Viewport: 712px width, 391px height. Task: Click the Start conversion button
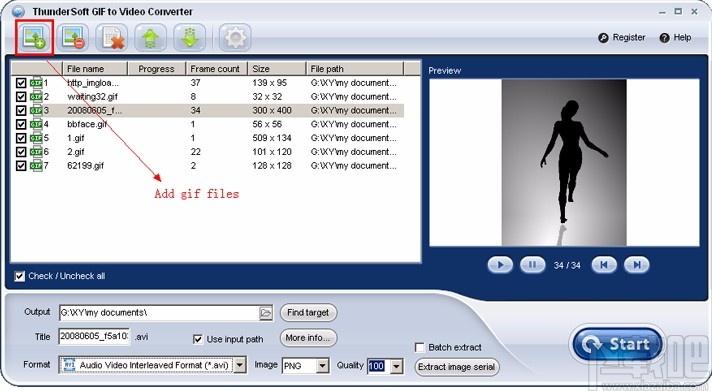tap(617, 344)
